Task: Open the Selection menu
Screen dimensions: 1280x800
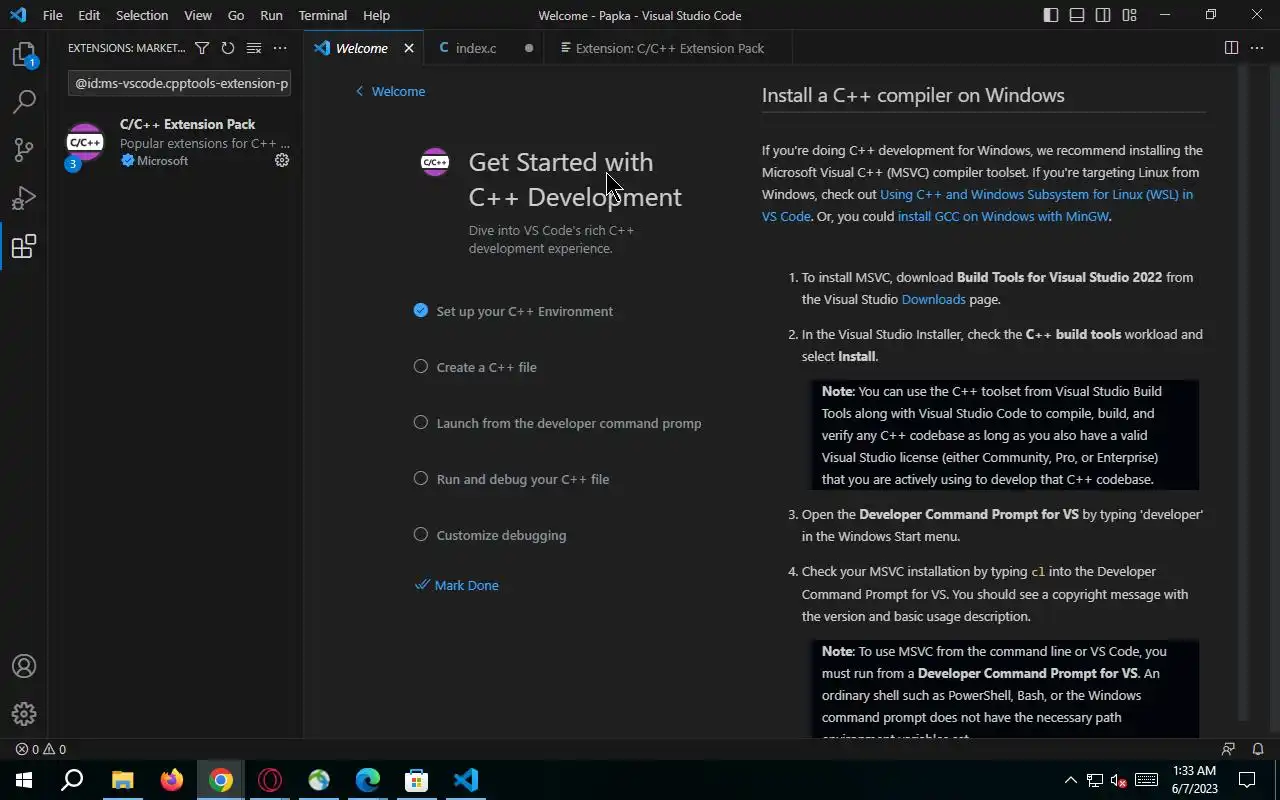Action: 142,15
